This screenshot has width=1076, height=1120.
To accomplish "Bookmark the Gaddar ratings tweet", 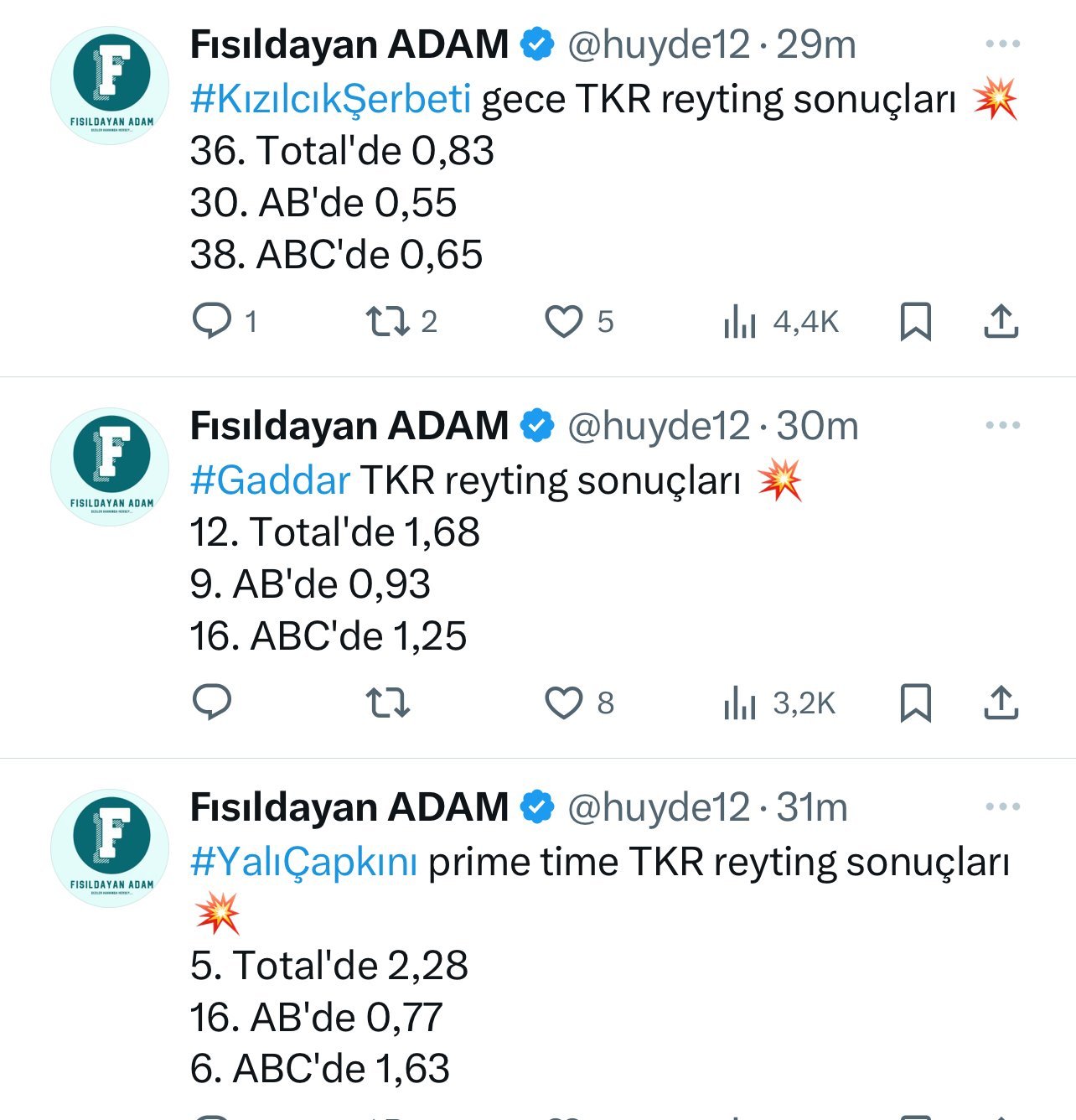I will coord(915,703).
